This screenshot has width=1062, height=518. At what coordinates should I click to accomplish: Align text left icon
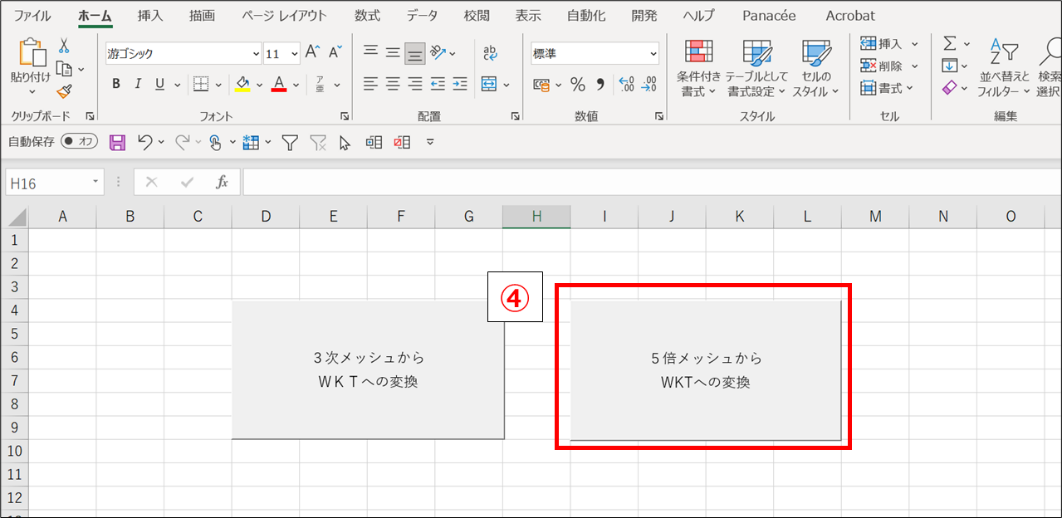click(x=370, y=84)
